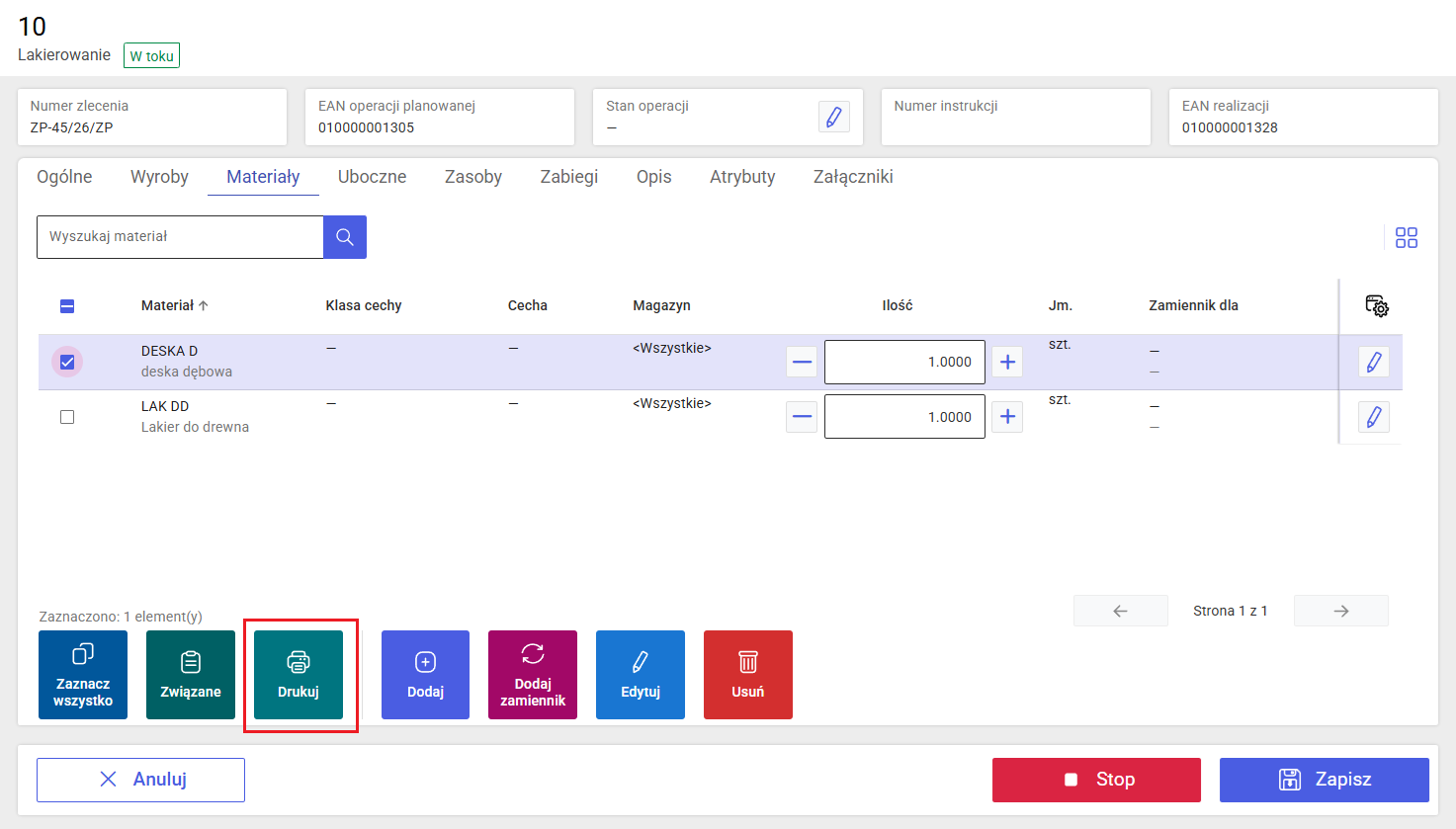Toggle the header select-all checkbox
The width and height of the screenshot is (1456, 829).
[x=67, y=306]
